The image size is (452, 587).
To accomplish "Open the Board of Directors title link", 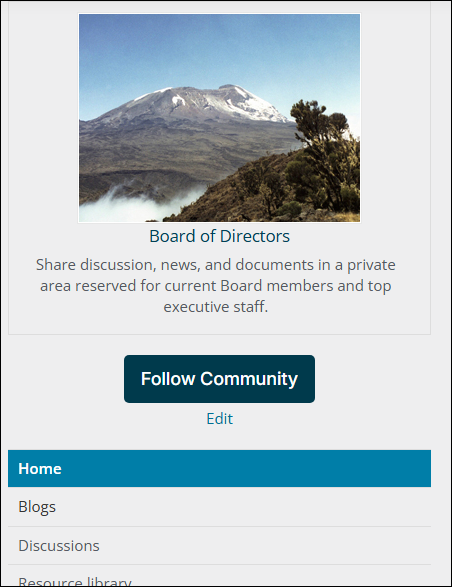I will 219,236.
